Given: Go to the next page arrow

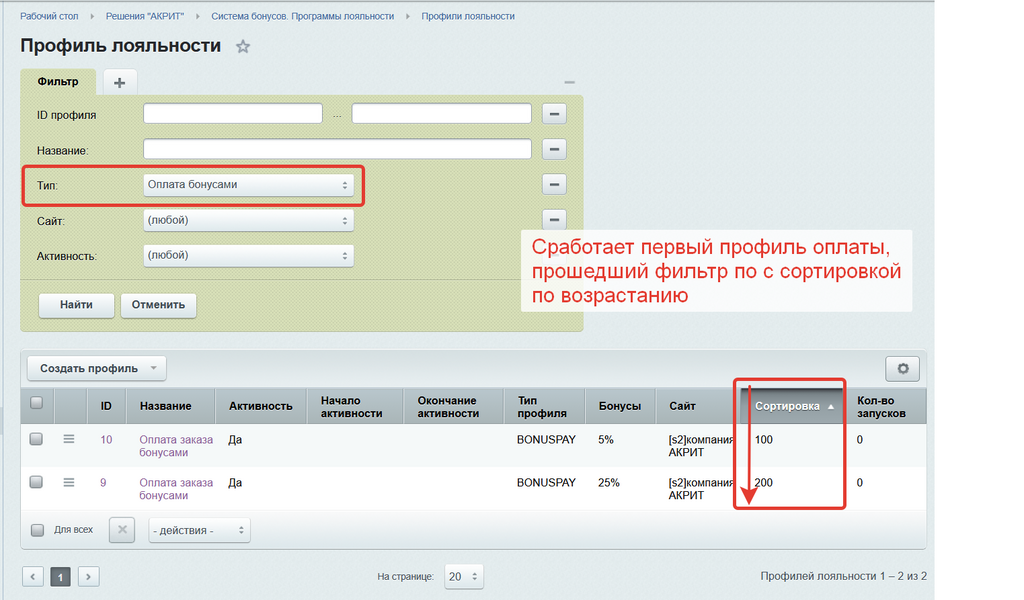Looking at the screenshot, I should click(x=89, y=577).
